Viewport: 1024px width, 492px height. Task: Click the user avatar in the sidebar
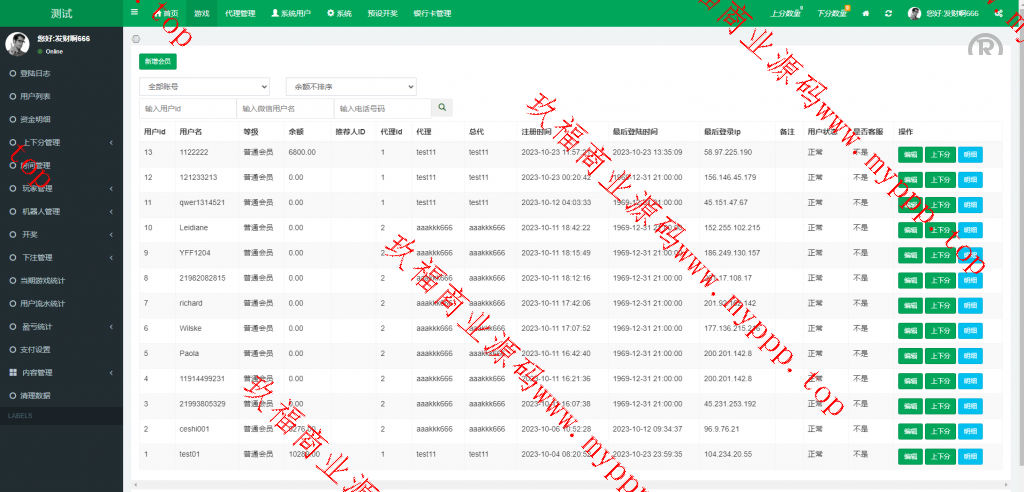click(17, 43)
